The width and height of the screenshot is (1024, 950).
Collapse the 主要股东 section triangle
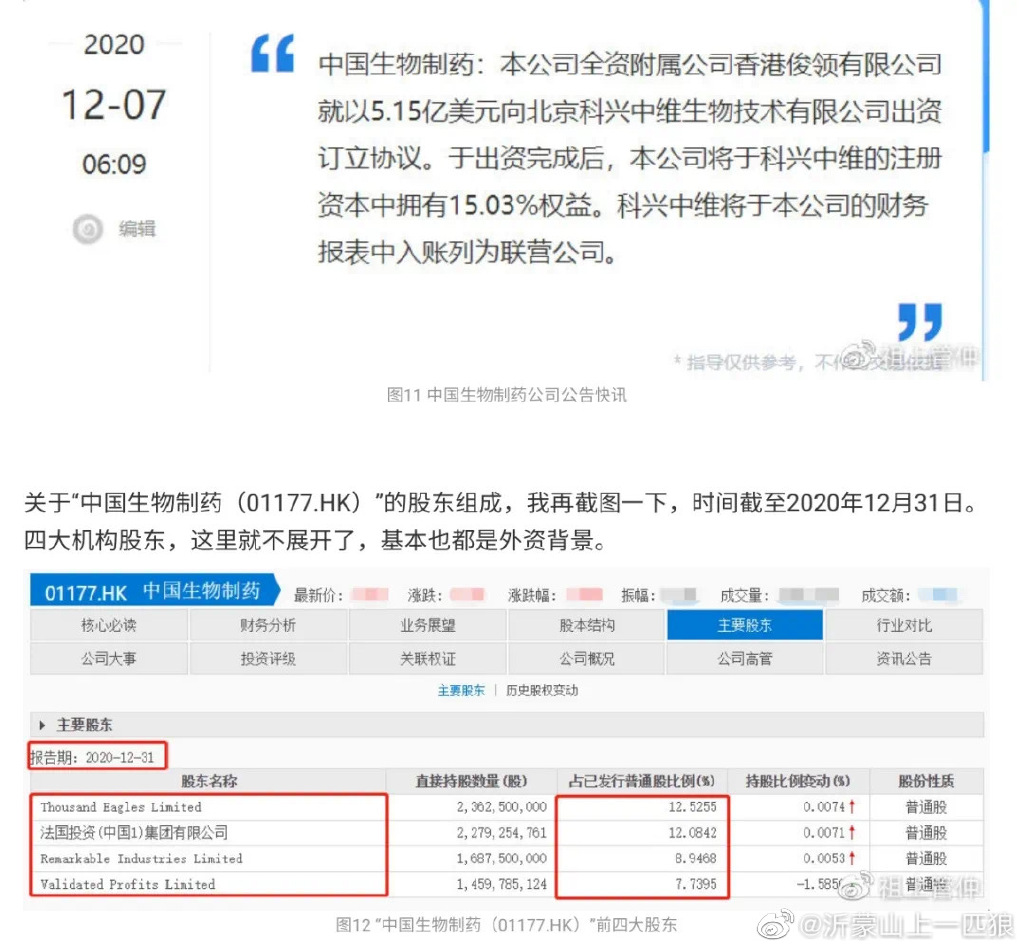[x=42, y=725]
